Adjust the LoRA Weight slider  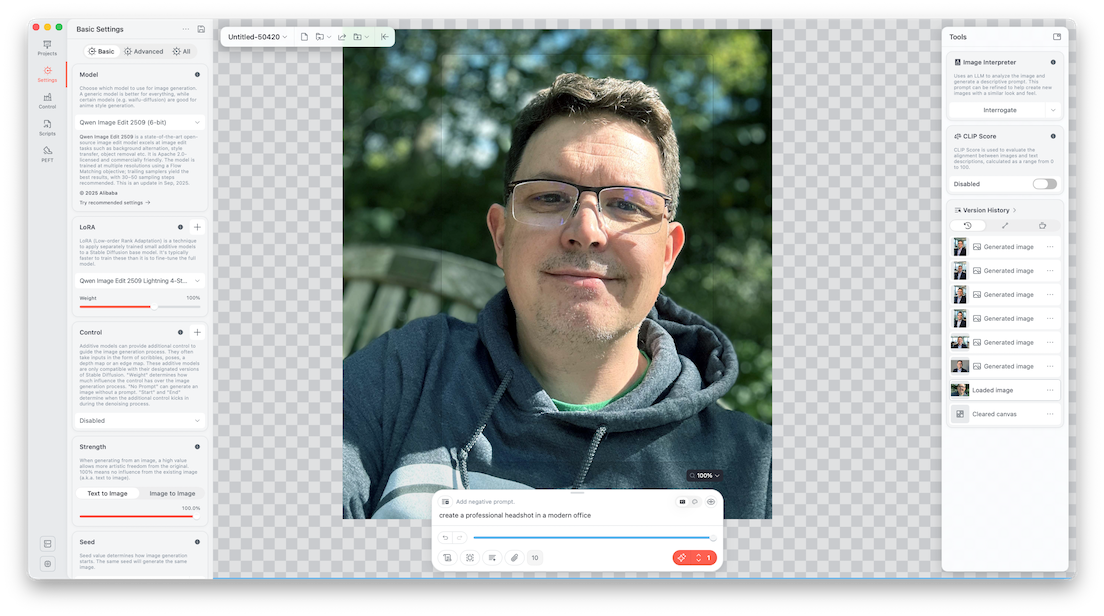[x=152, y=307]
